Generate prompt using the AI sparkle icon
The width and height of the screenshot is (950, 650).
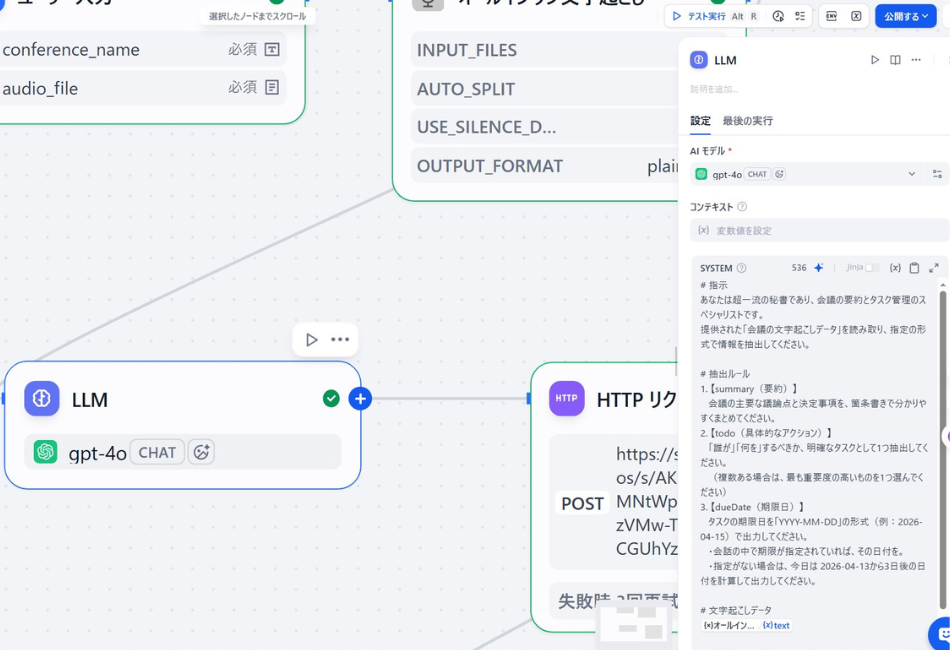(x=819, y=268)
